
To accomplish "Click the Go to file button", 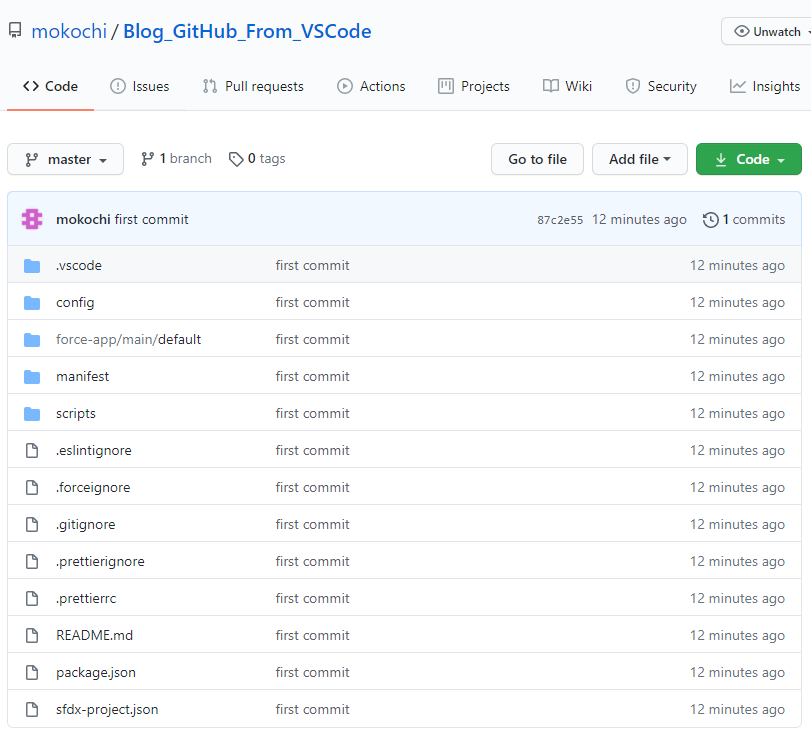I will click(537, 159).
